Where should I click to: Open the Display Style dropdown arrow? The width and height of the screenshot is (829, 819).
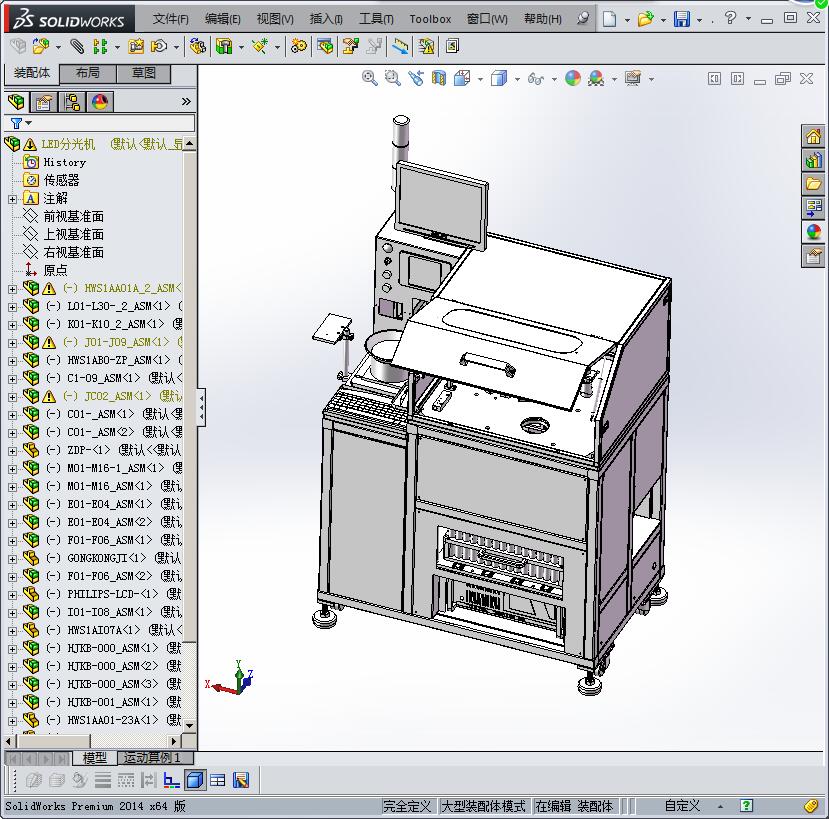coord(517,79)
